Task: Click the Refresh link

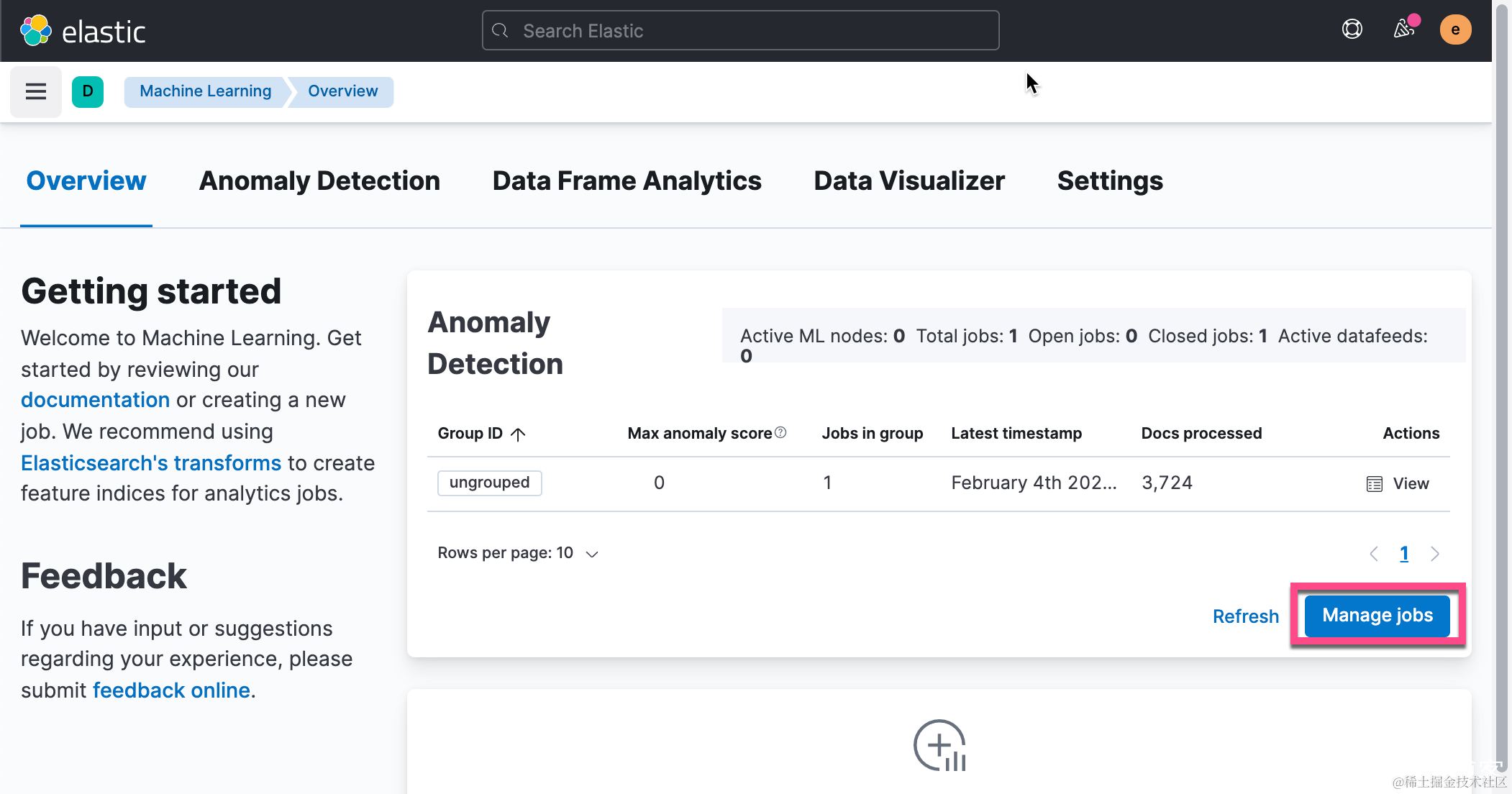Action: [1245, 616]
